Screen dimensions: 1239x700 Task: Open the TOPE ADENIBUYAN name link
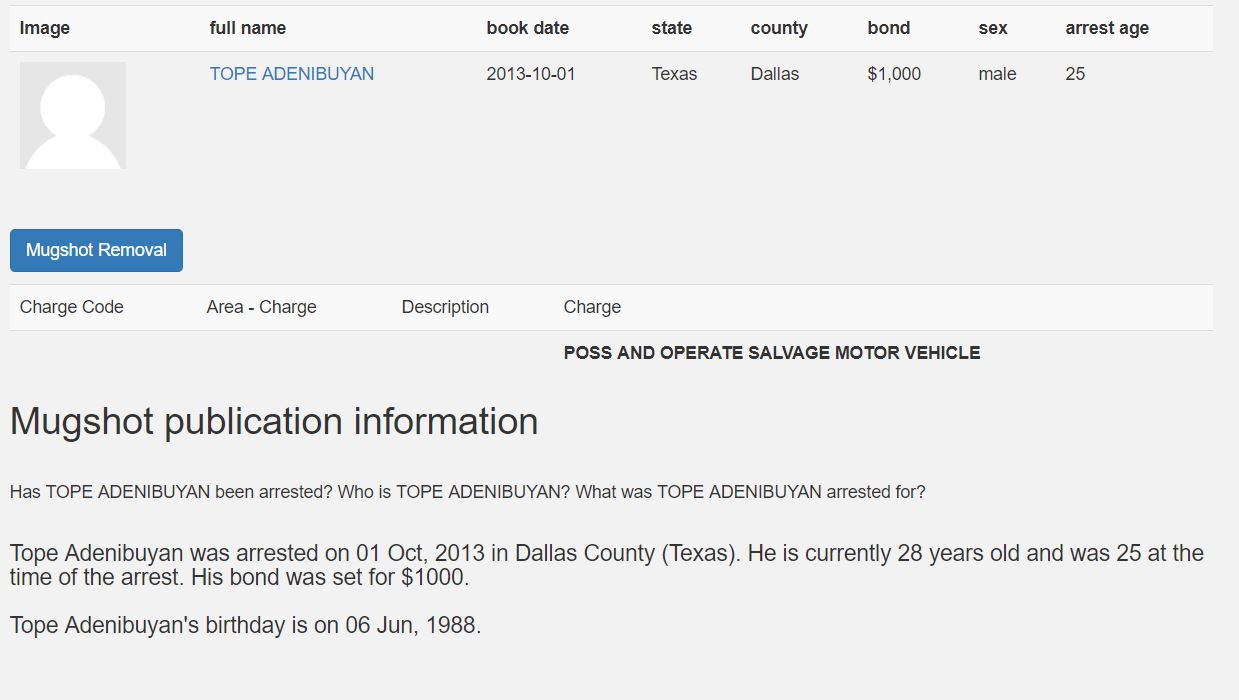291,74
